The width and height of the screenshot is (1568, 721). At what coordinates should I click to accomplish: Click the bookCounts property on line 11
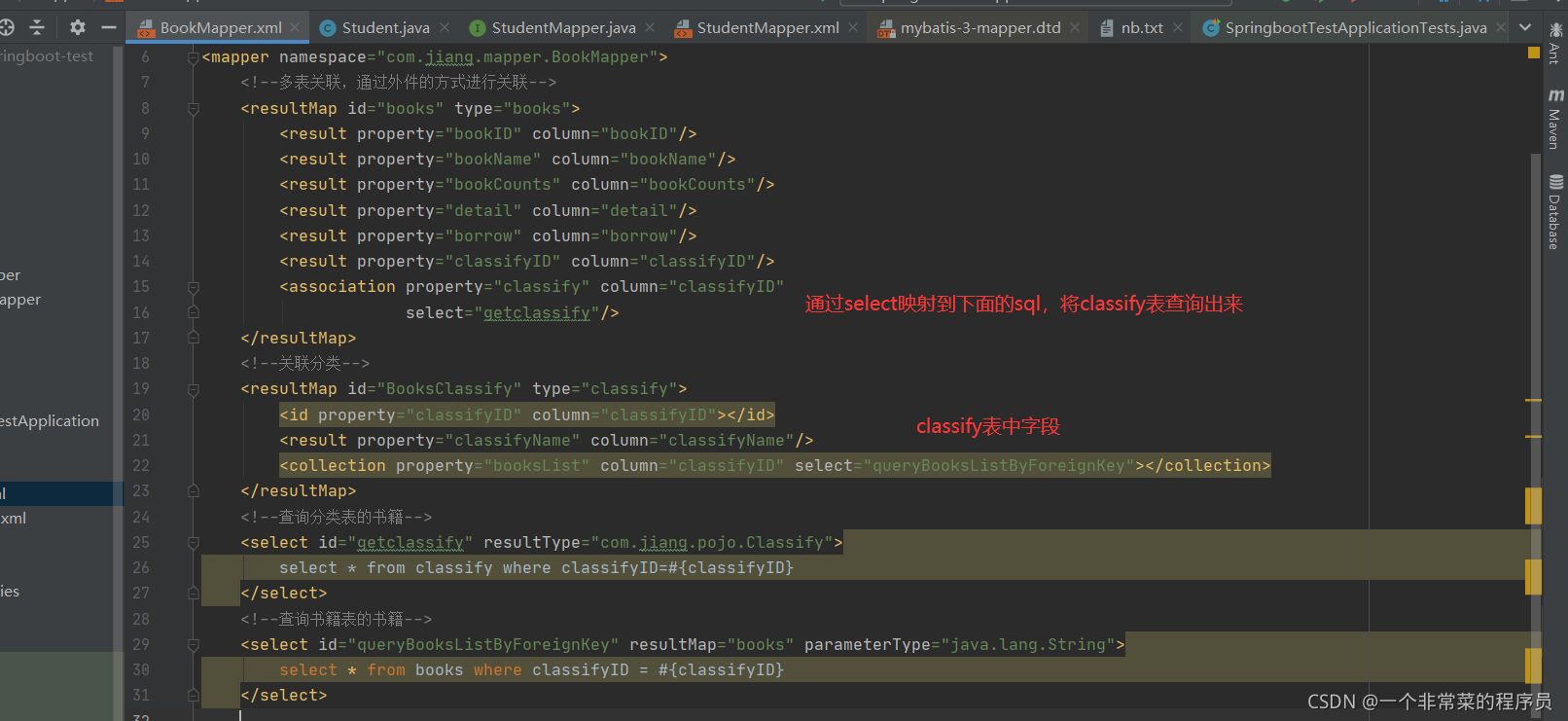click(502, 184)
